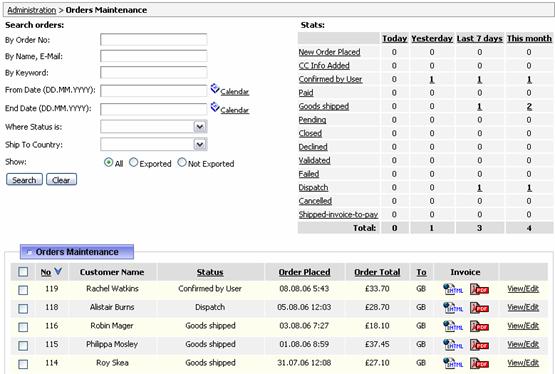Check the box for order 116
This screenshot has height=374, width=555.
[x=23, y=327]
